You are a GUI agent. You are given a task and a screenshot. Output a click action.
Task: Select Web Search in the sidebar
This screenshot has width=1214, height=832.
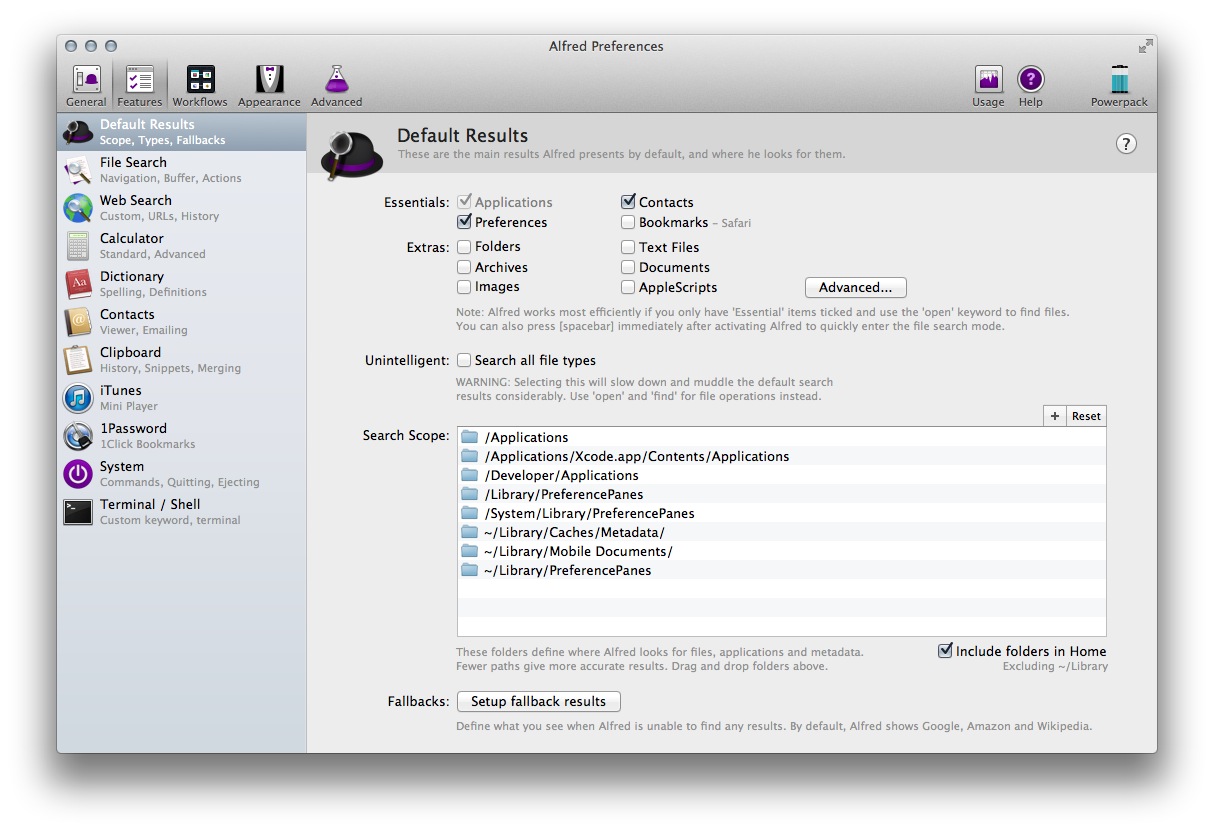pyautogui.click(x=182, y=208)
